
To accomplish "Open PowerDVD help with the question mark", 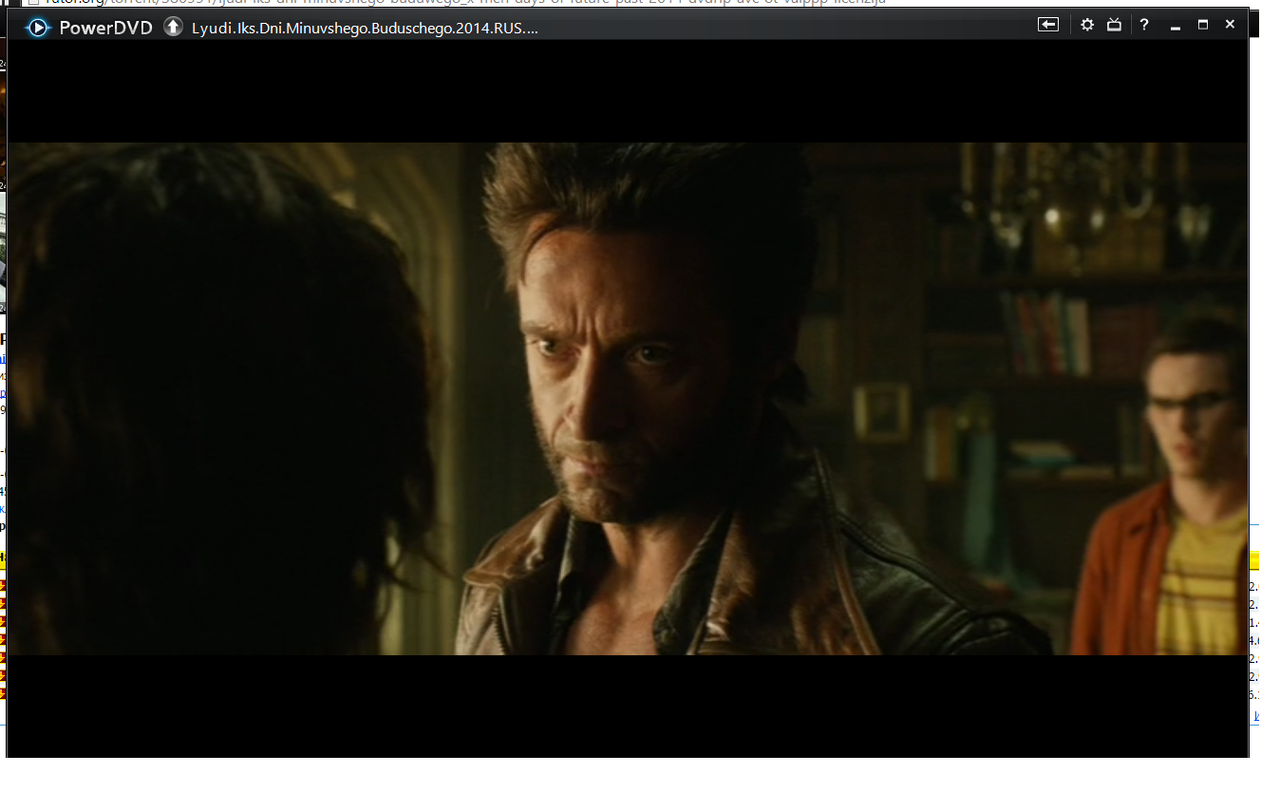I will 1144,25.
